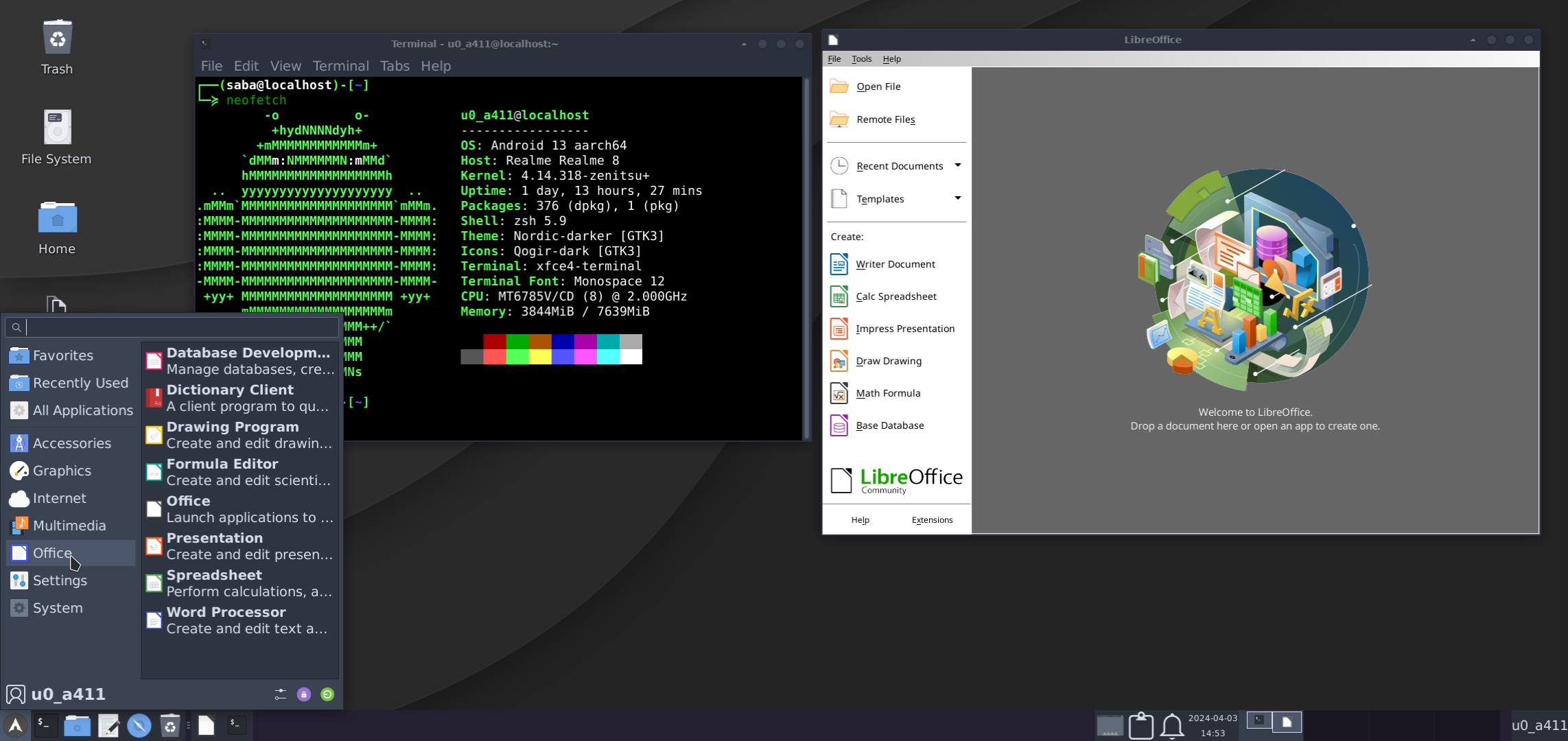
Task: Open text editor launcher in taskbar
Action: tap(108, 725)
